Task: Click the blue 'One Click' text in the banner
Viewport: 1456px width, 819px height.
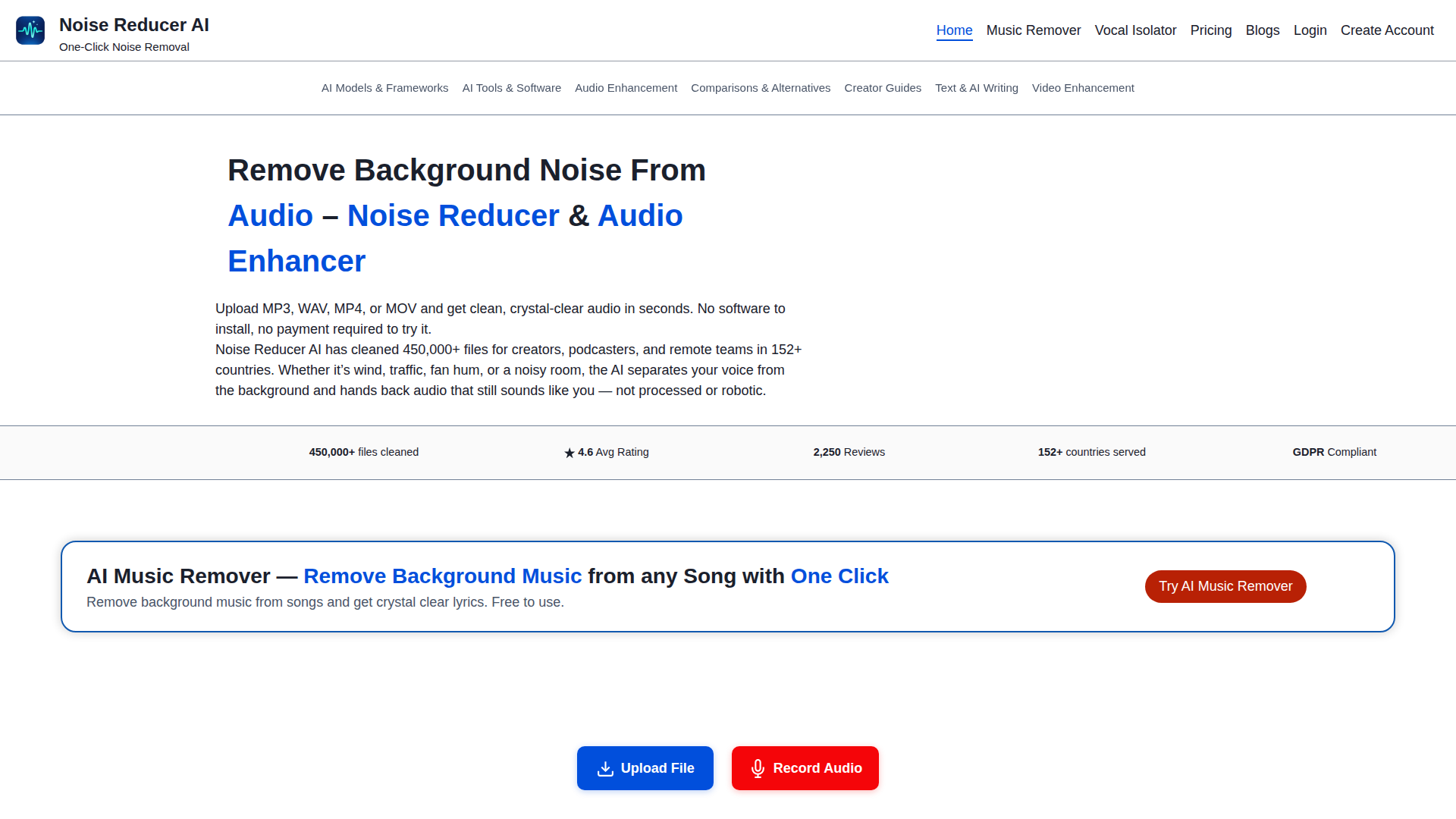Action: (839, 576)
